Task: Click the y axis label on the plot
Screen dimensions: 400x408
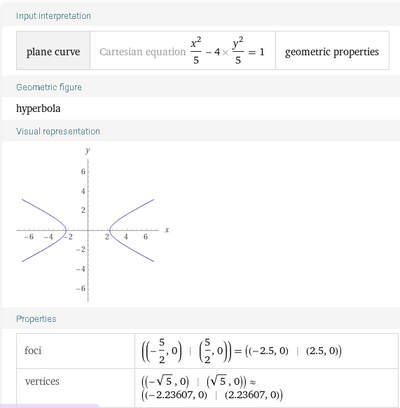Action: coord(88,150)
